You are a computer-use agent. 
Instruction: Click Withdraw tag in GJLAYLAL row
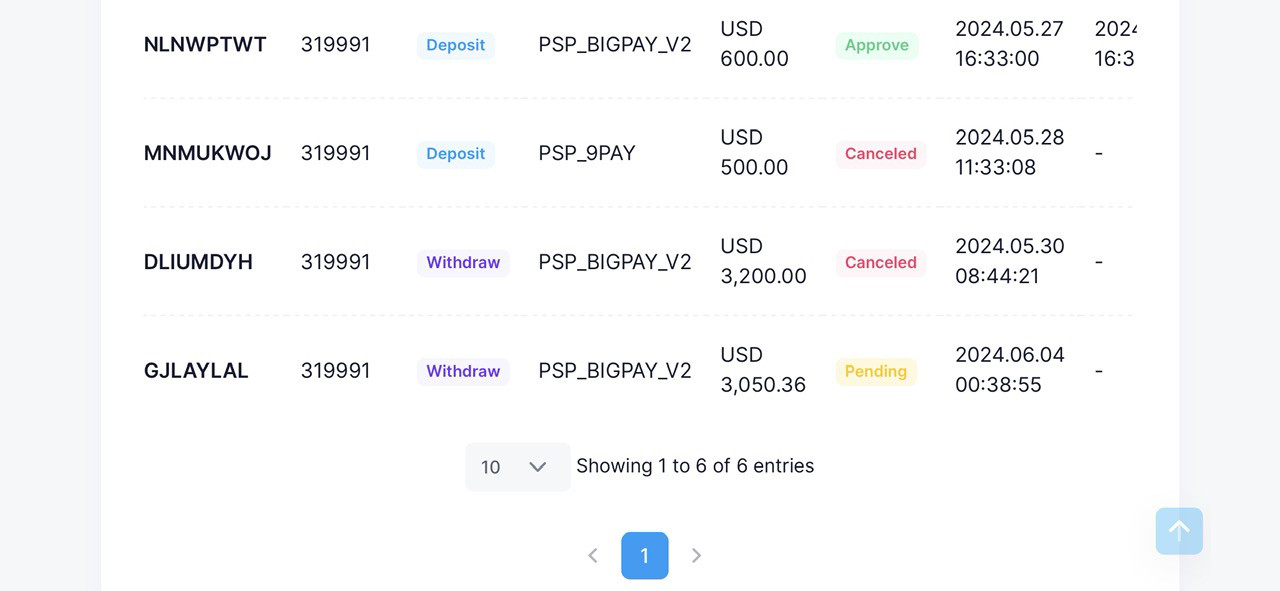(x=463, y=371)
